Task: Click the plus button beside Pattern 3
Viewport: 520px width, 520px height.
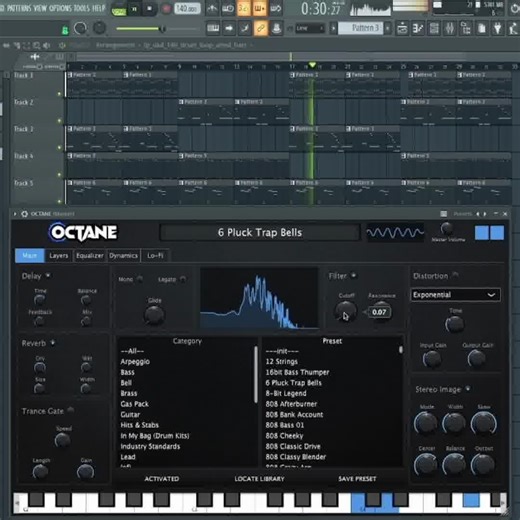Action: 388,29
